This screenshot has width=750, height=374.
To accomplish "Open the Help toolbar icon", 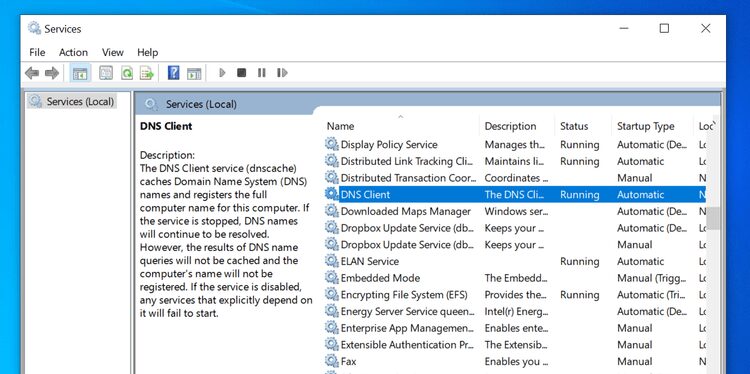I will [x=173, y=73].
